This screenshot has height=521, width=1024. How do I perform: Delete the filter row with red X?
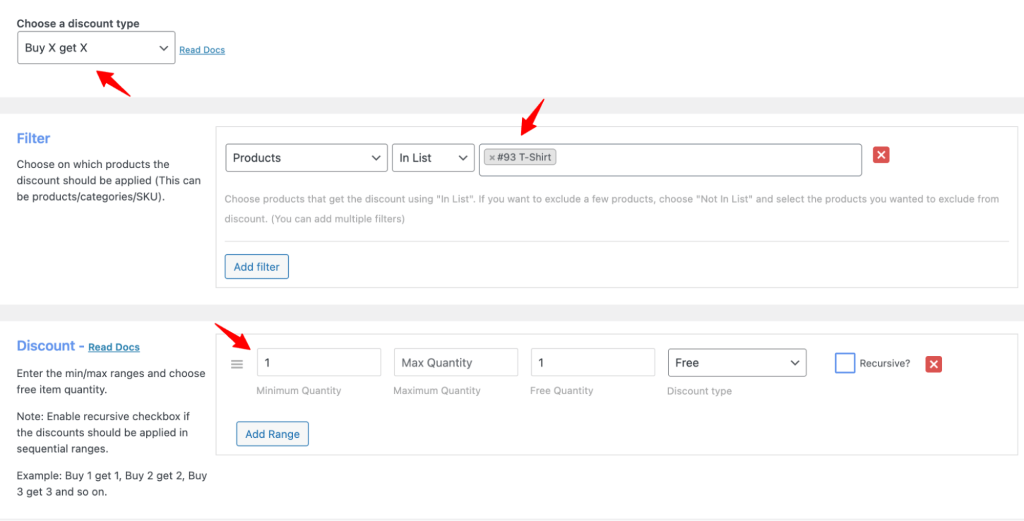(x=881, y=155)
